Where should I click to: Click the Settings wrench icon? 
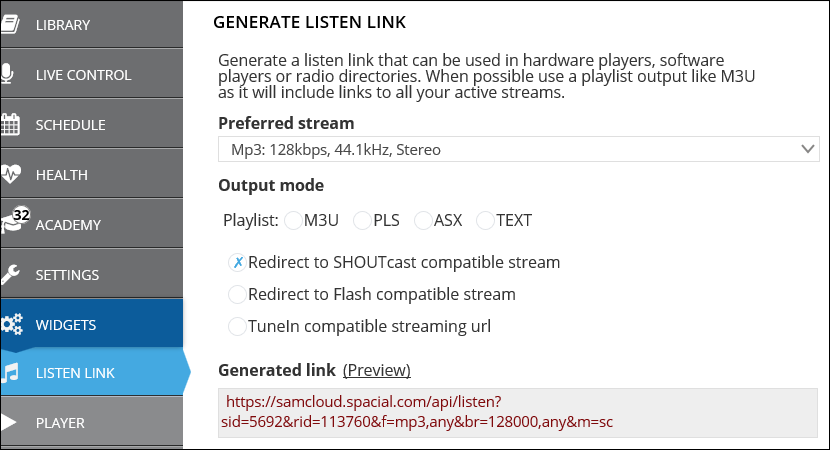pos(10,274)
